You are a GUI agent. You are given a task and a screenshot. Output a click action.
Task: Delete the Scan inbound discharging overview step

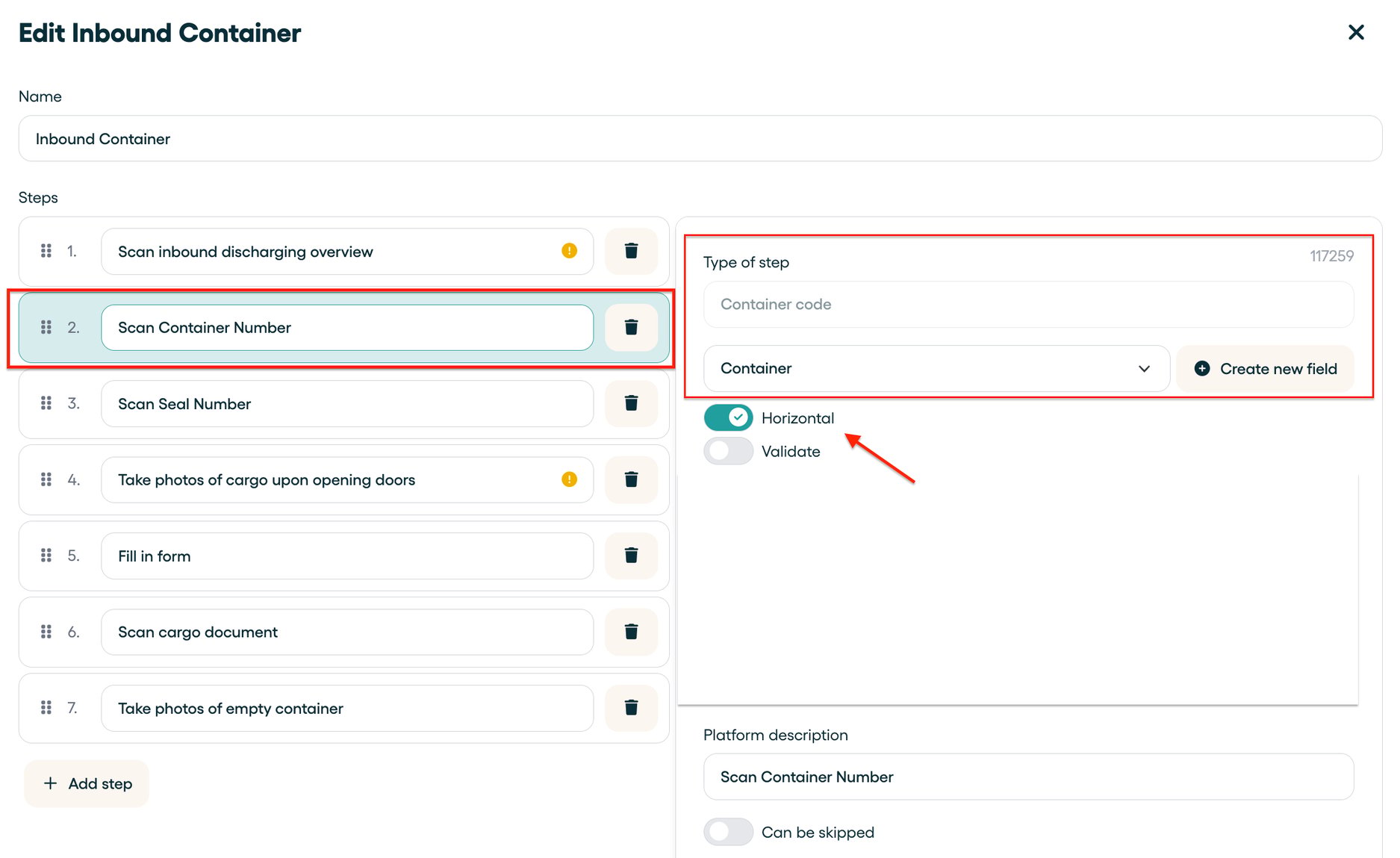click(631, 251)
